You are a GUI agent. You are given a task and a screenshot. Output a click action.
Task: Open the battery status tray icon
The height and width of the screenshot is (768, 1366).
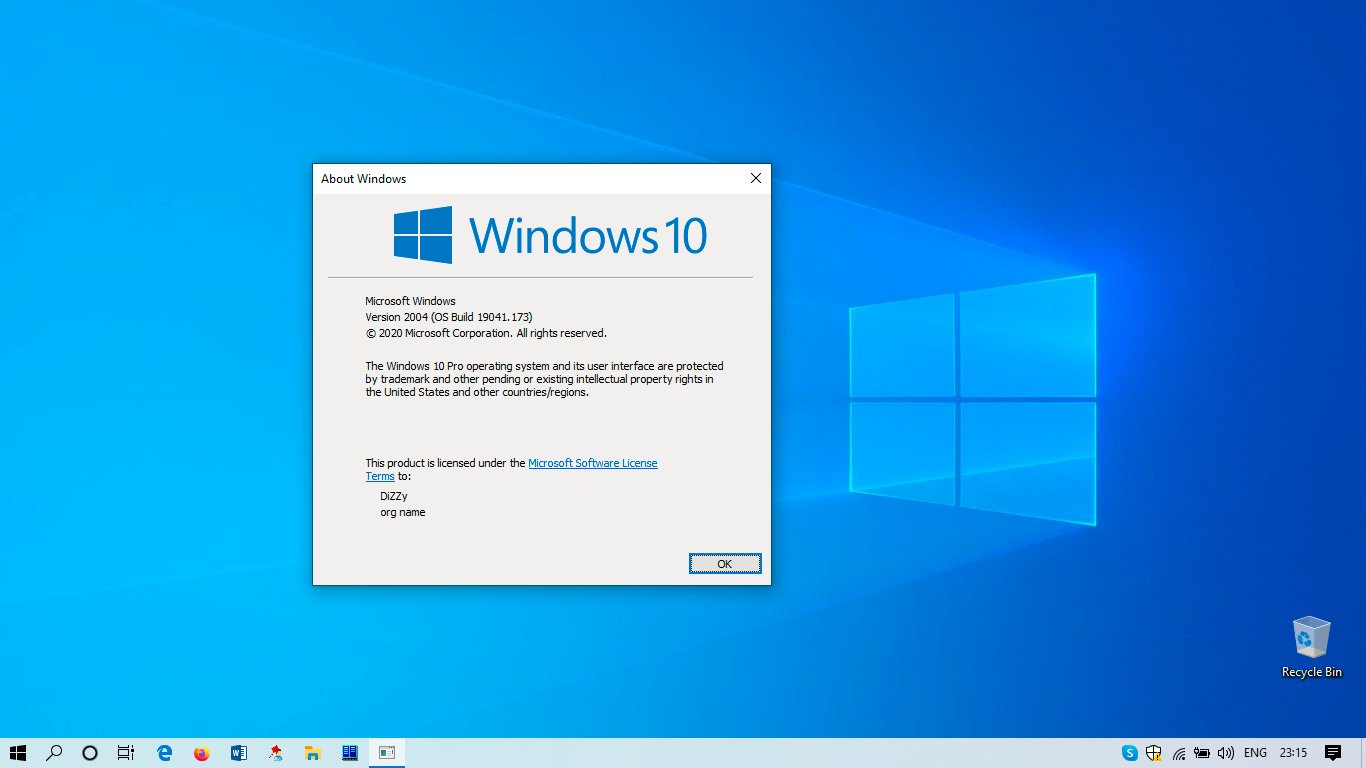click(1202, 753)
